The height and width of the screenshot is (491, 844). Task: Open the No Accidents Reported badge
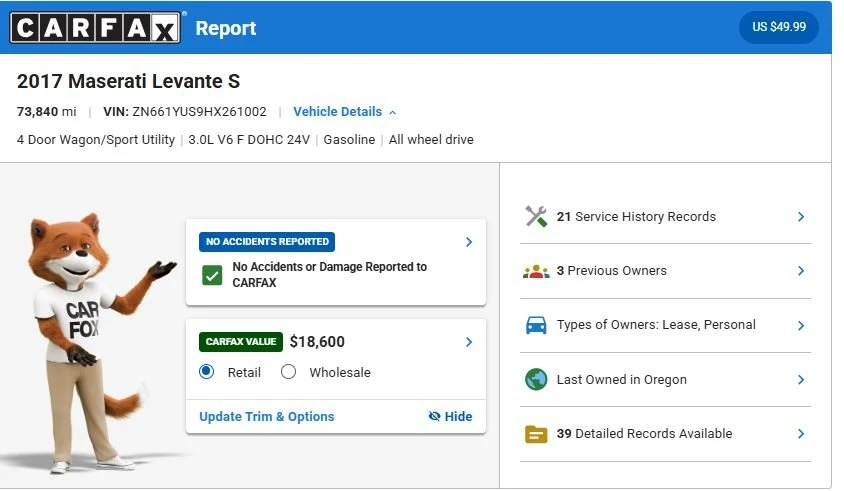(267, 242)
